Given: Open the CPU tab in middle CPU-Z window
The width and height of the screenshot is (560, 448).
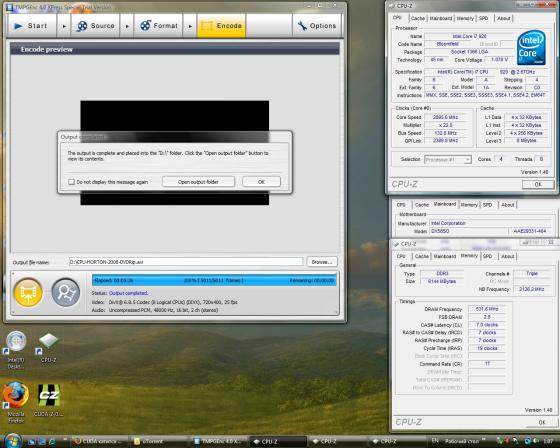Looking at the screenshot, I should pos(401,205).
